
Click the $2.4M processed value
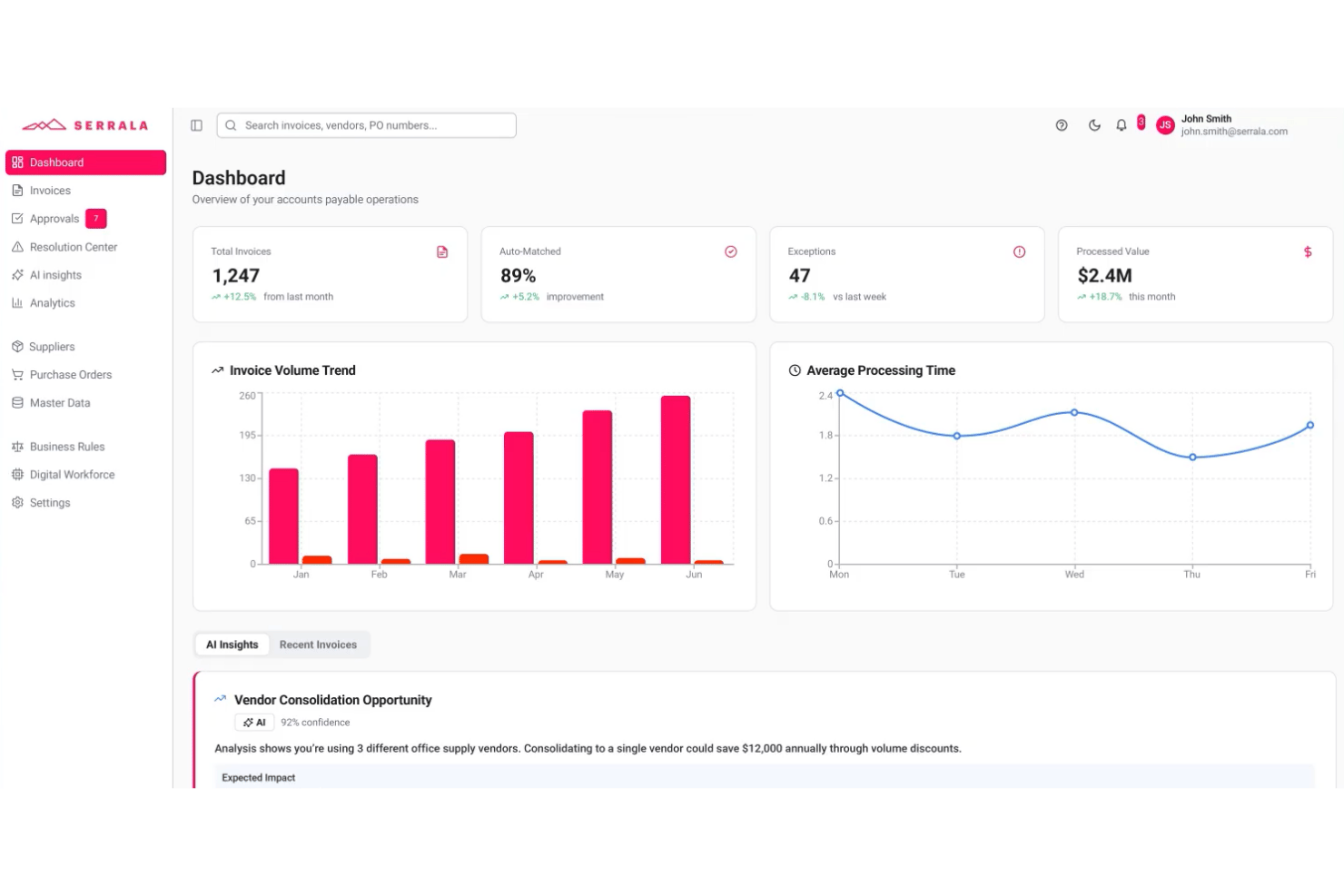[1104, 276]
